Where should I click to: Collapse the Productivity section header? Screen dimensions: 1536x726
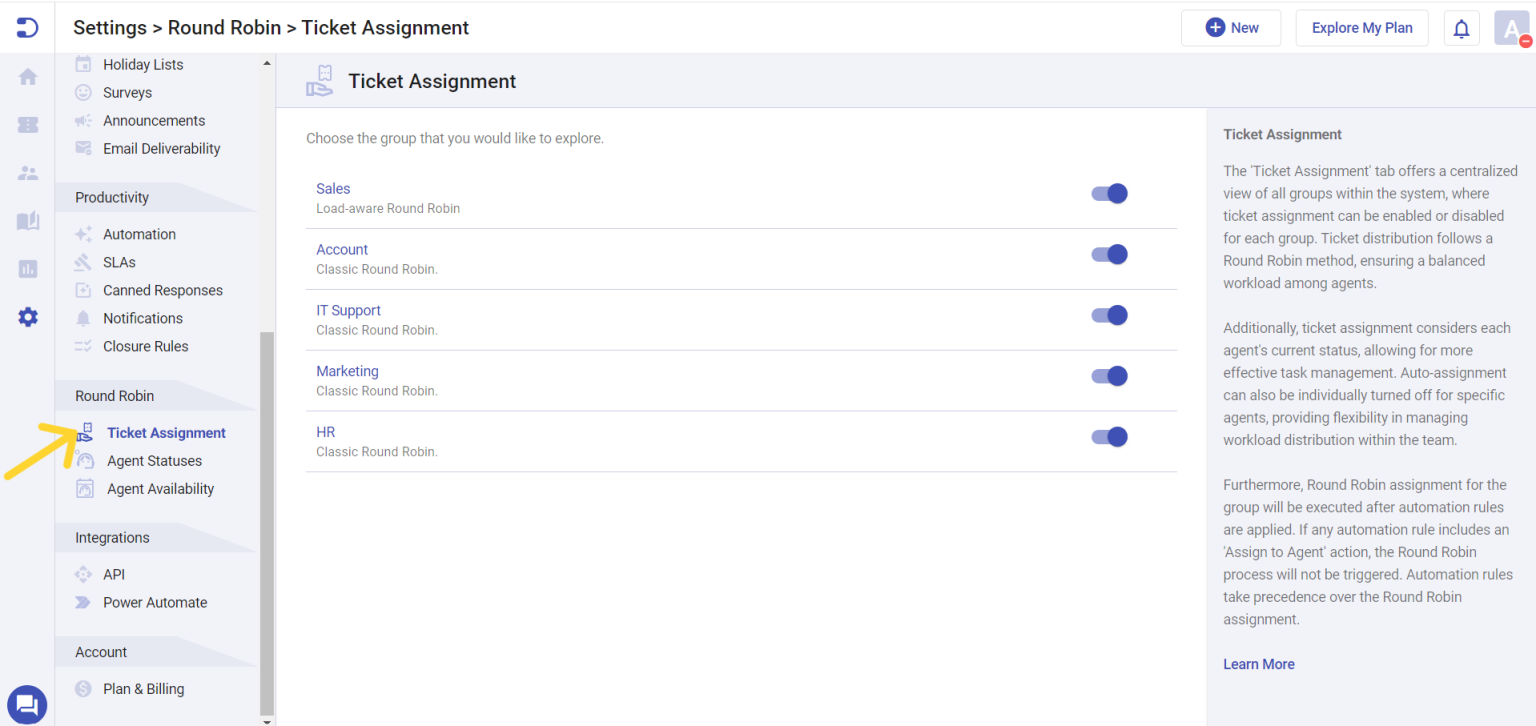pos(113,197)
